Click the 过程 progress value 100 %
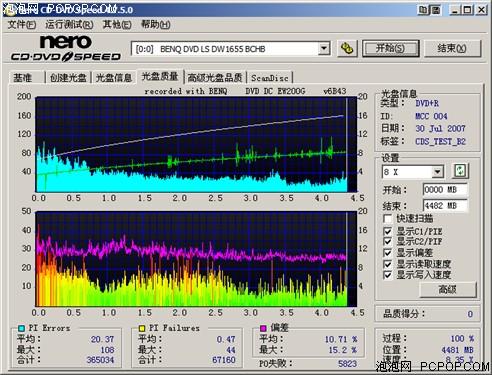Viewport: 492px width, 375px height. tap(462, 339)
